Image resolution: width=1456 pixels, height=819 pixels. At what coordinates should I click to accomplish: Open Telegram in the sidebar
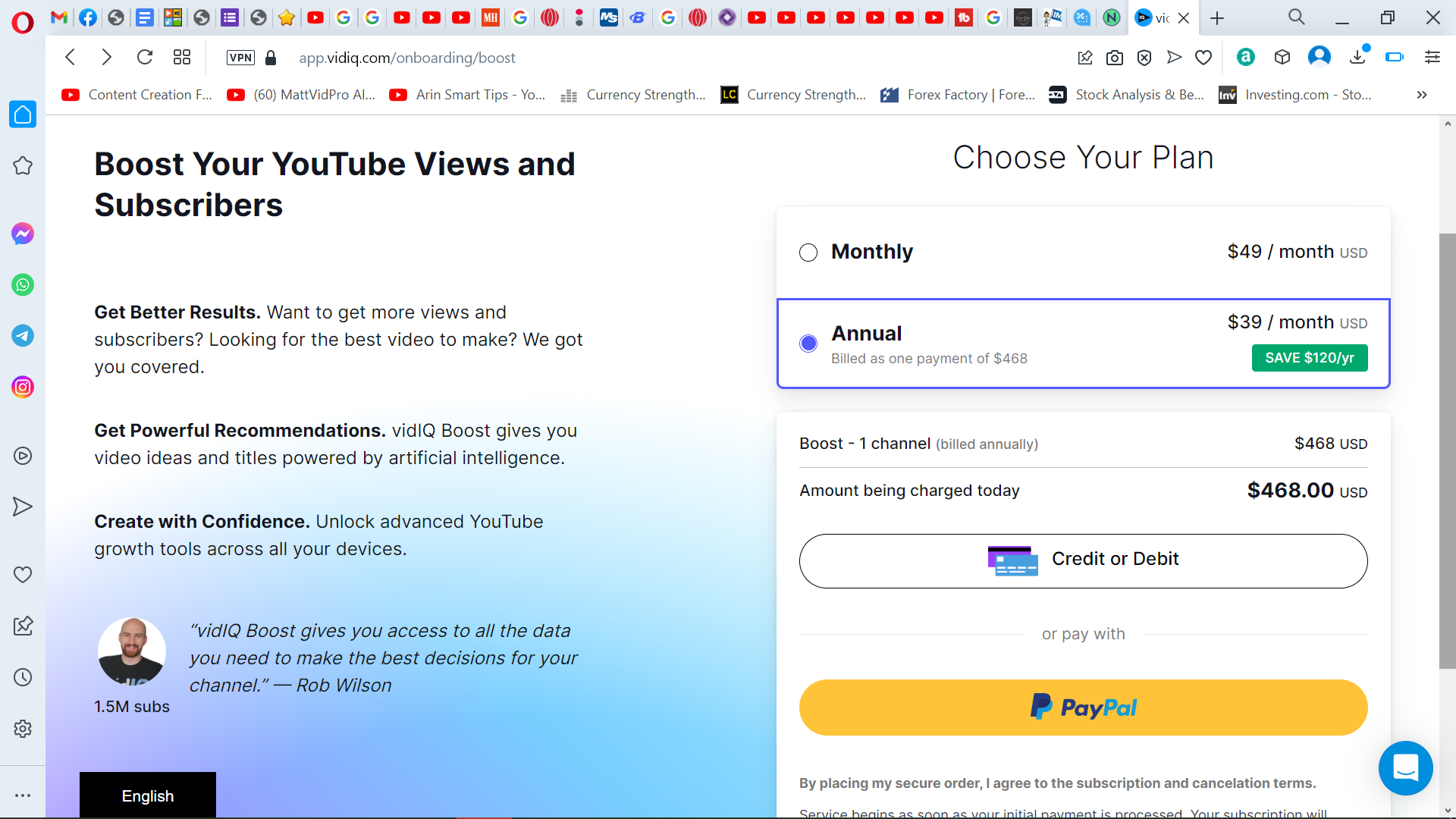pos(23,336)
